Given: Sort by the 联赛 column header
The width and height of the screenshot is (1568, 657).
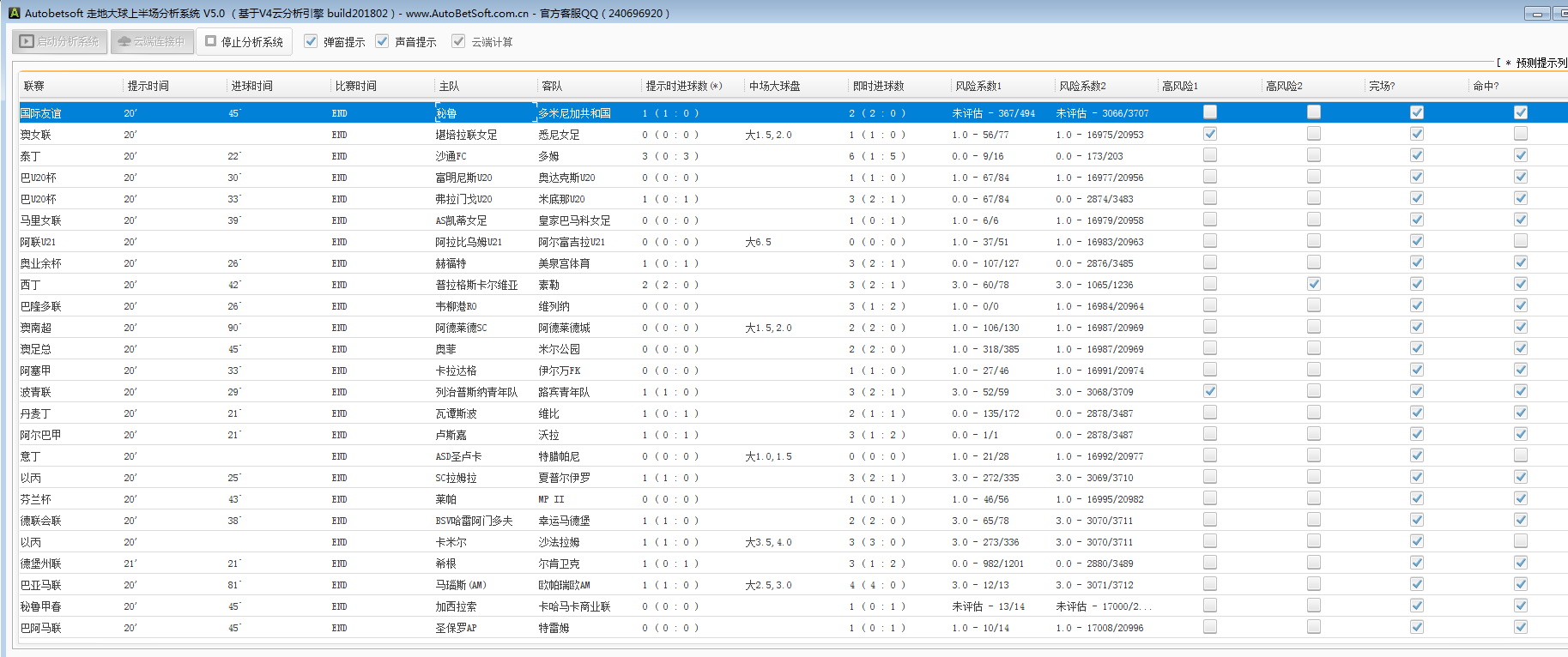Looking at the screenshot, I should (x=34, y=86).
